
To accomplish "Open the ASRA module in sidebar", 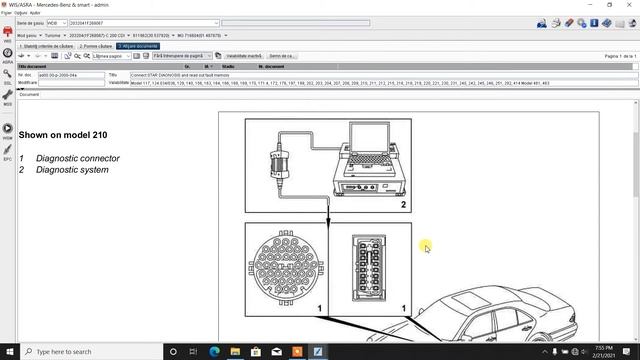I will coord(7,55).
